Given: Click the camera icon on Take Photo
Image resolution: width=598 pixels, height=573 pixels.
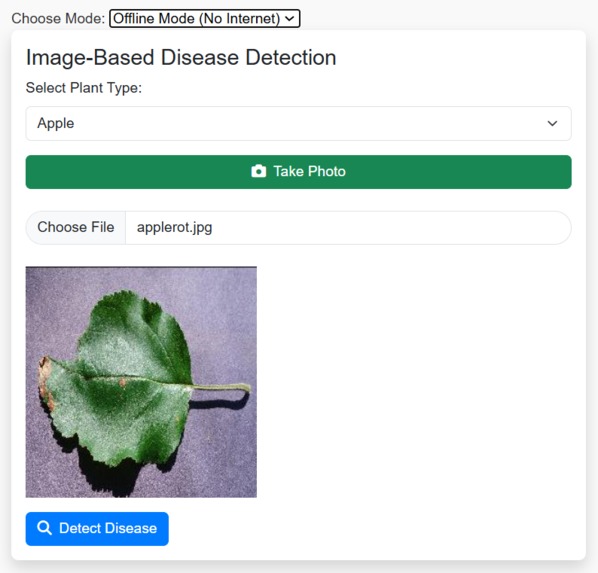Looking at the screenshot, I should [259, 171].
